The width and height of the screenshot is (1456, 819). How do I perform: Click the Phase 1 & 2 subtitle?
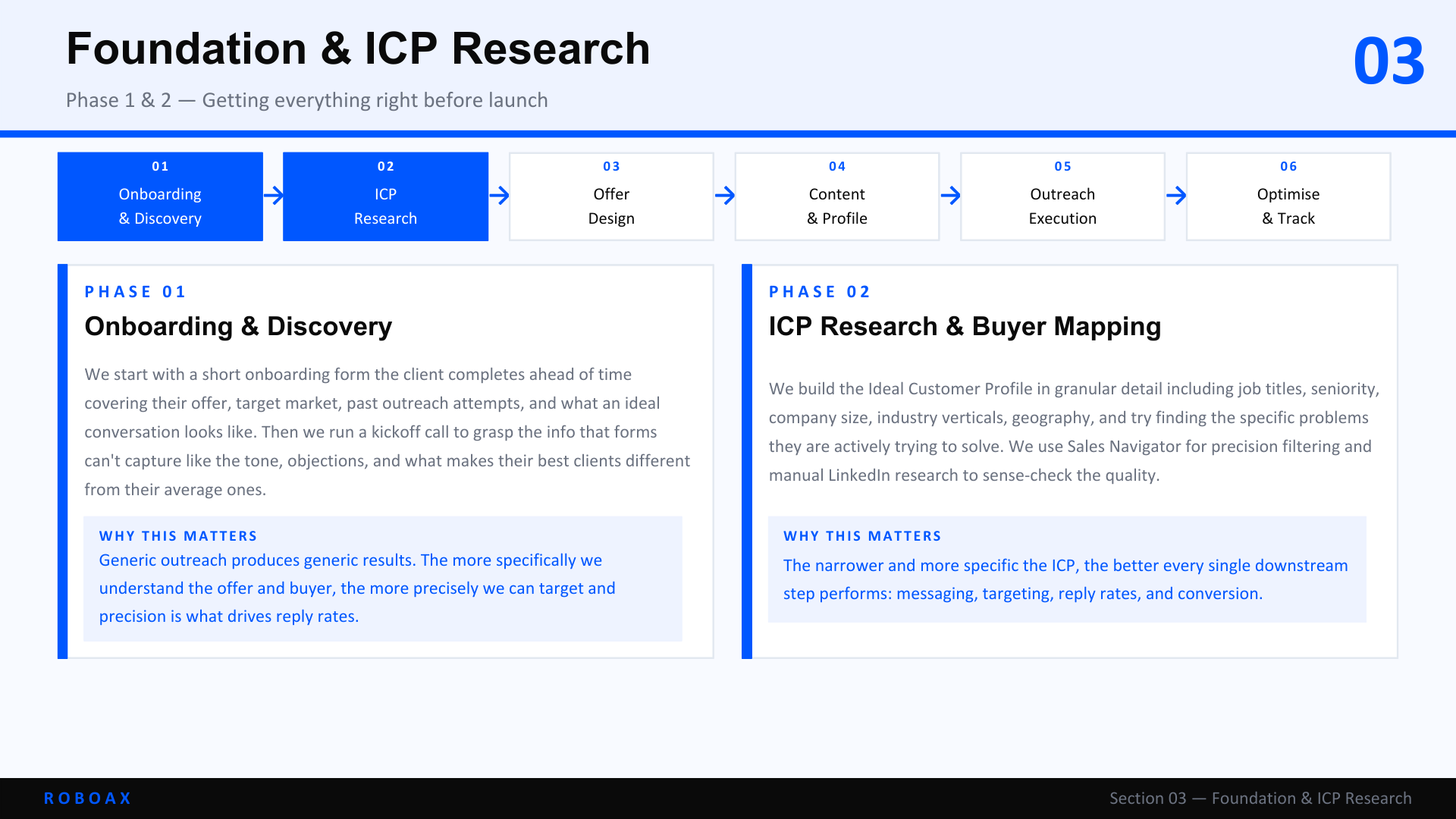coord(306,100)
